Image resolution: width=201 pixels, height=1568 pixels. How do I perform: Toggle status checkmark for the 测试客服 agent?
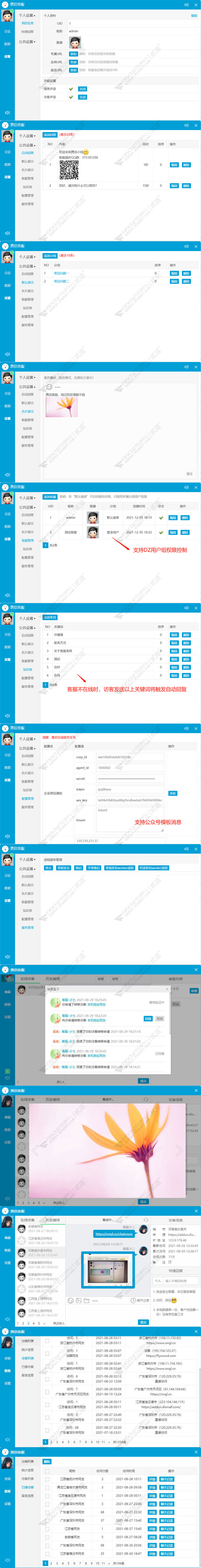(x=161, y=532)
